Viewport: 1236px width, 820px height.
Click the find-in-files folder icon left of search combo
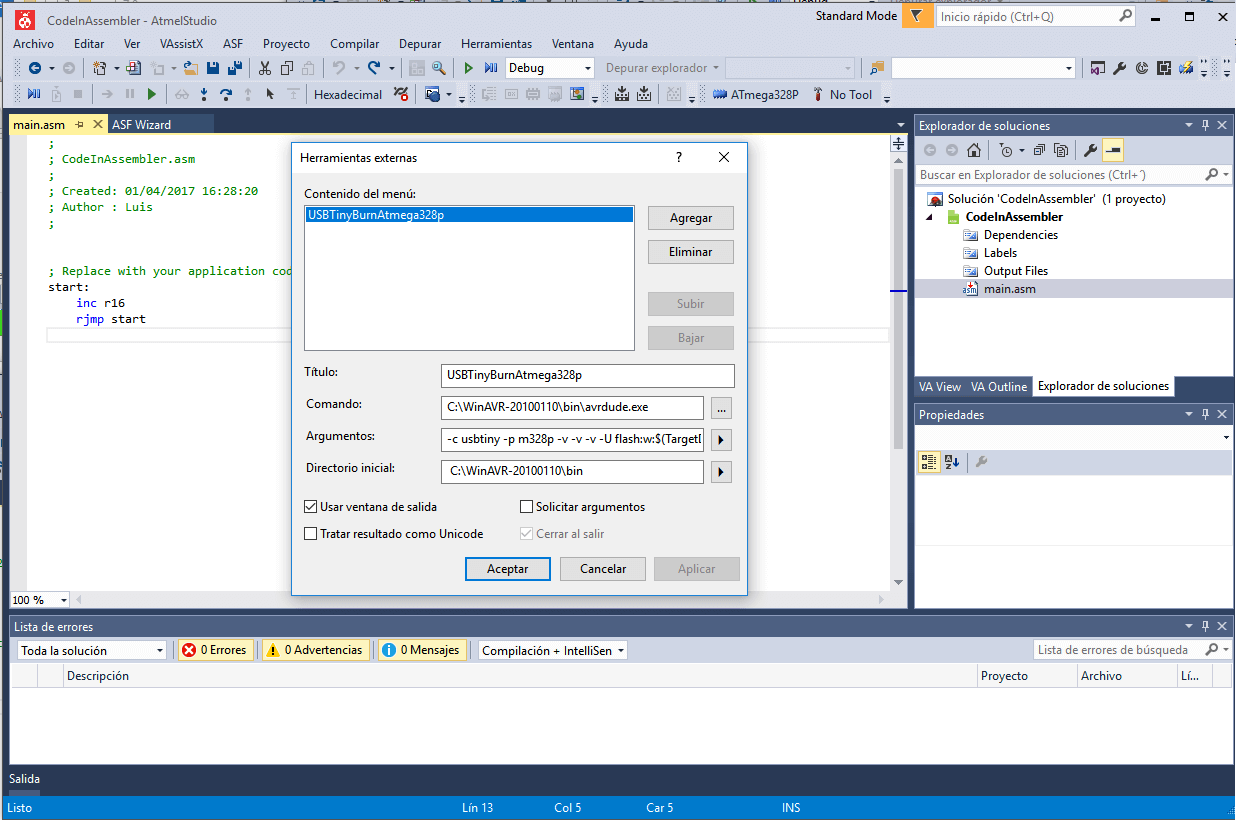tap(877, 68)
